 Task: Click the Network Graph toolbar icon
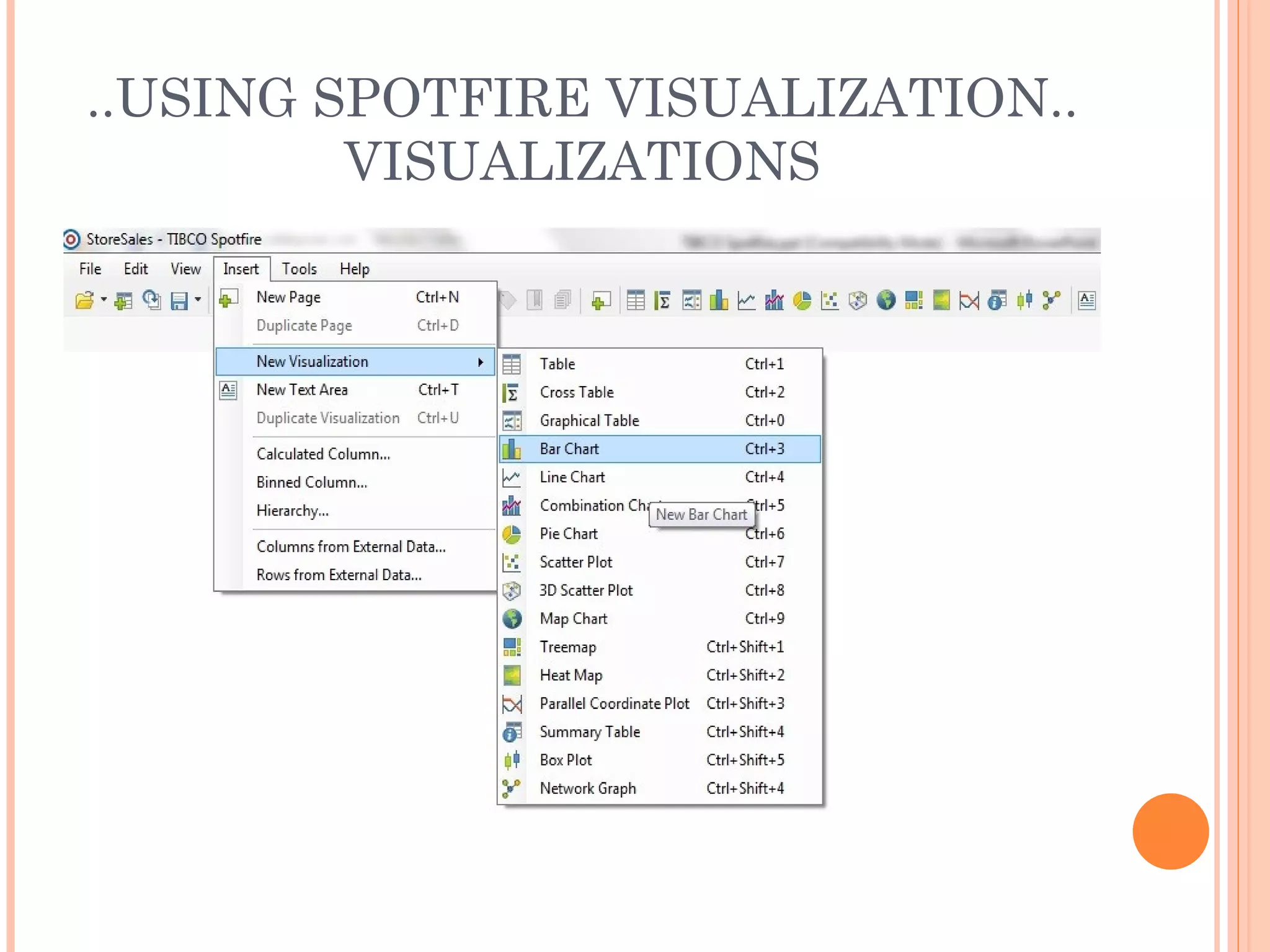(1052, 301)
